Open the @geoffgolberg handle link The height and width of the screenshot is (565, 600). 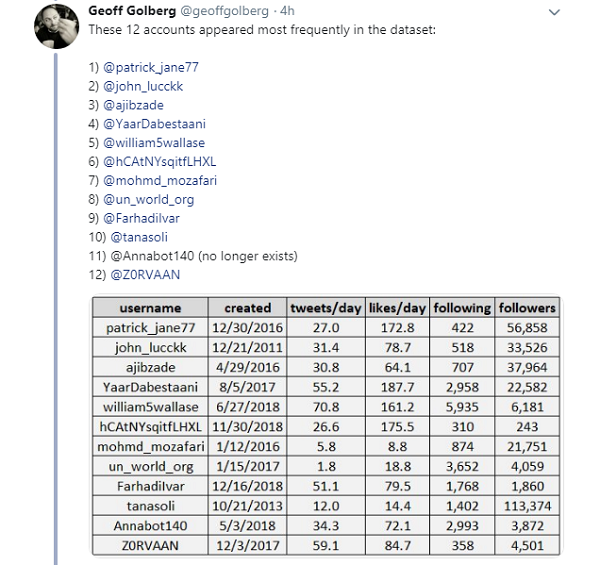(x=224, y=11)
